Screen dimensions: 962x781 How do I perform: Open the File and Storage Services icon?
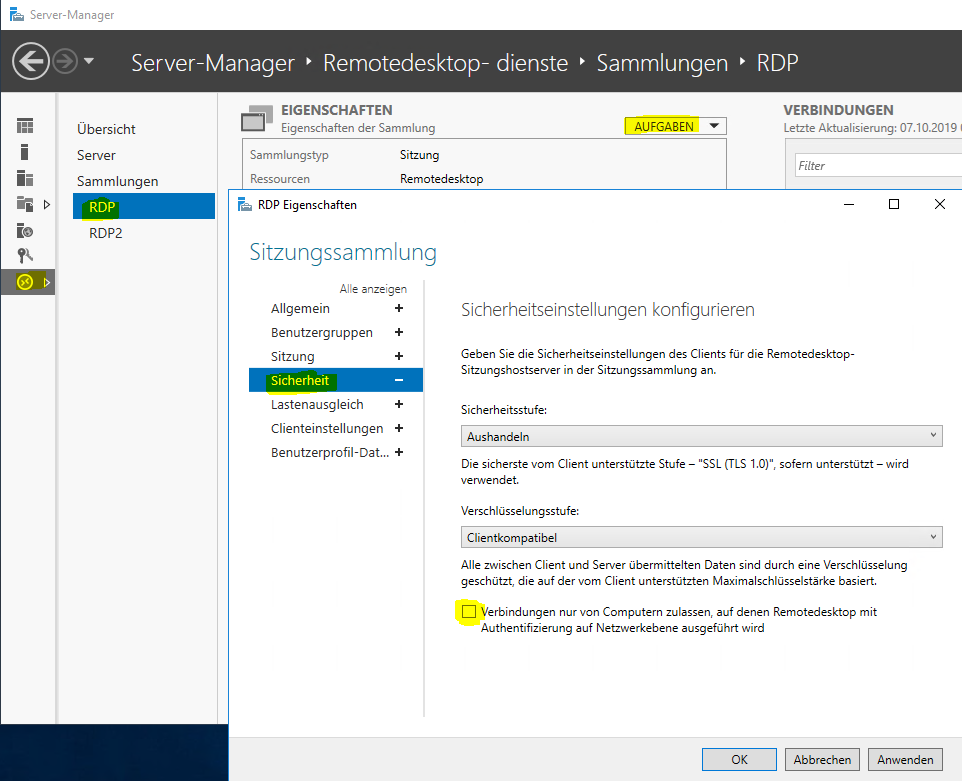click(23, 206)
